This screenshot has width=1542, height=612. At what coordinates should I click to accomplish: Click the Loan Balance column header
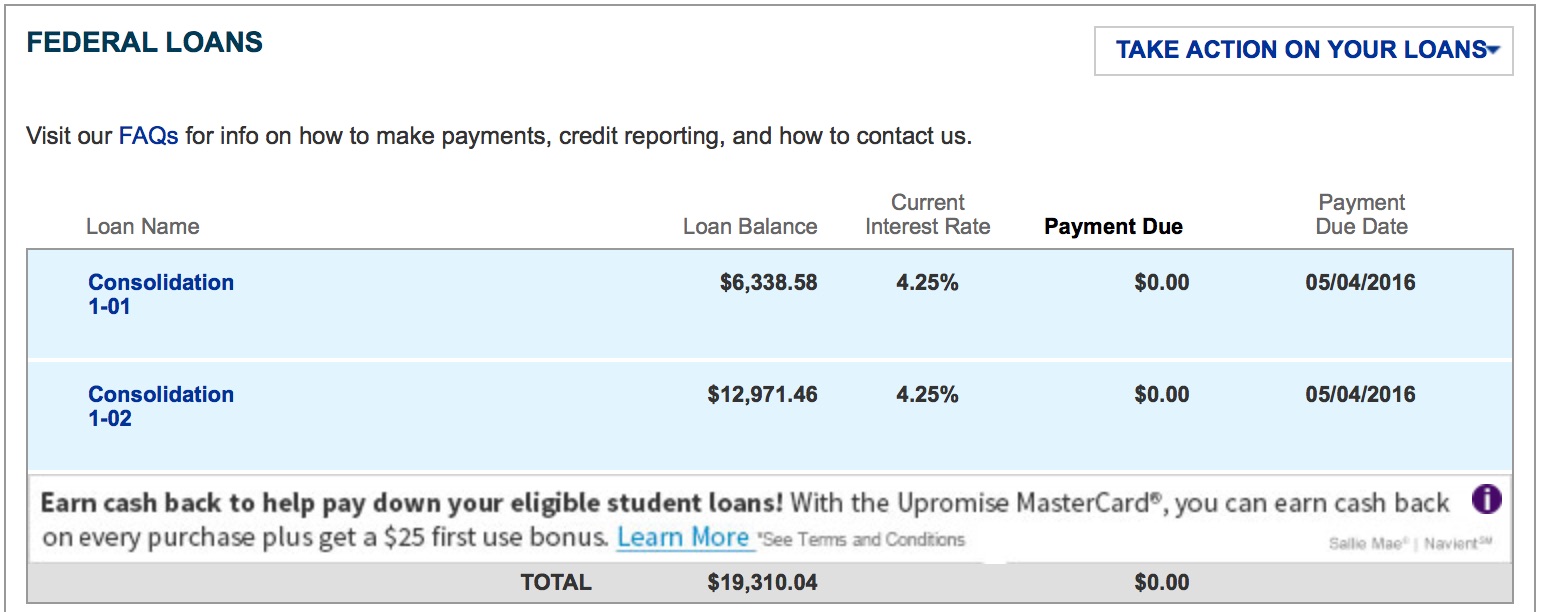tap(750, 227)
